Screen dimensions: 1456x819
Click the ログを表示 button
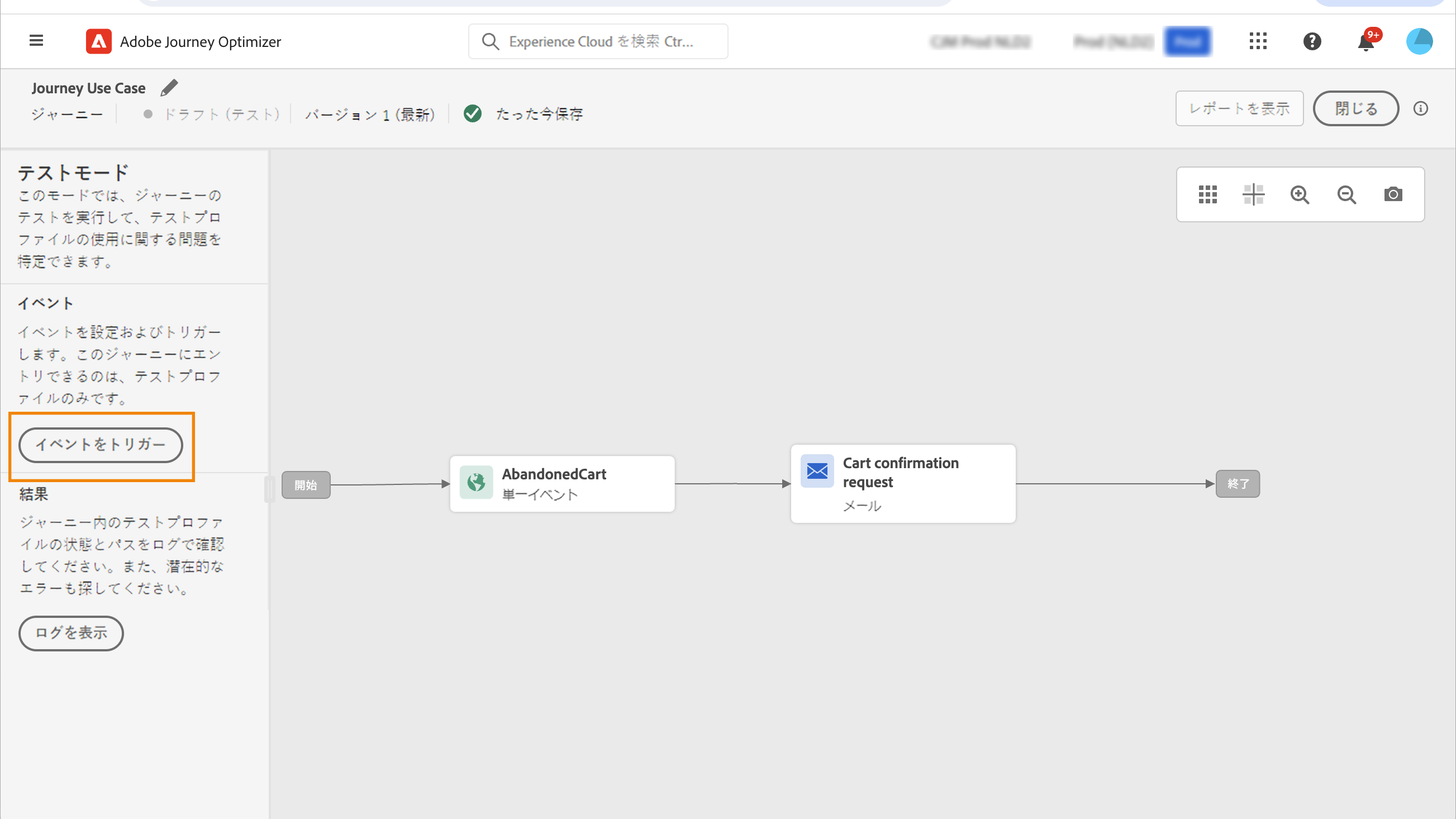[x=71, y=633]
